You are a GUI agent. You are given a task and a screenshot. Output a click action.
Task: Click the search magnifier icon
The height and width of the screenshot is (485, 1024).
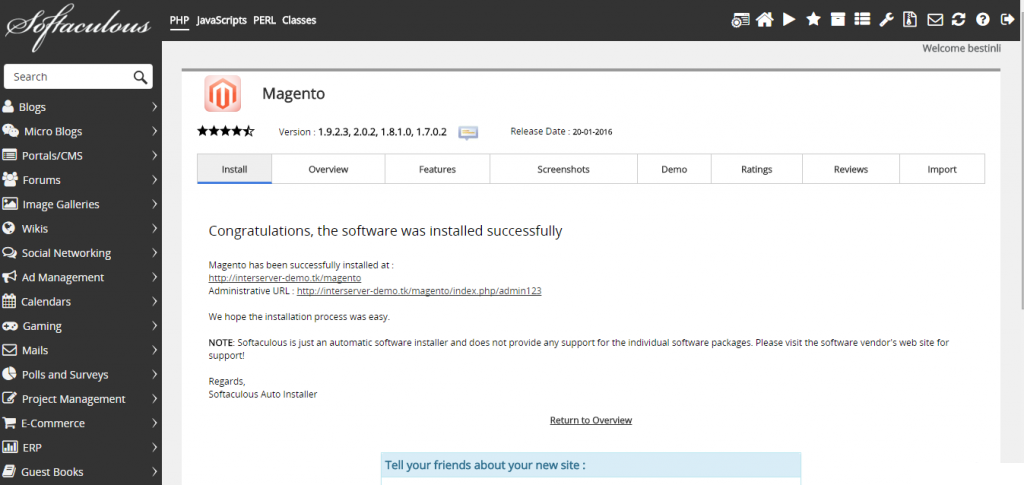pyautogui.click(x=140, y=77)
